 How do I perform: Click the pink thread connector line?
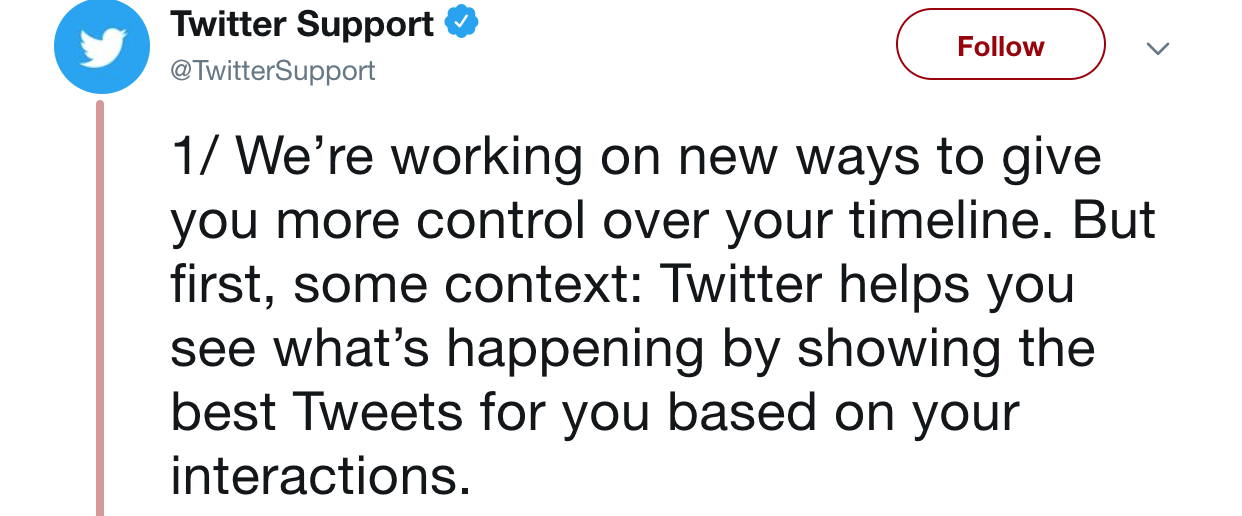click(100, 308)
